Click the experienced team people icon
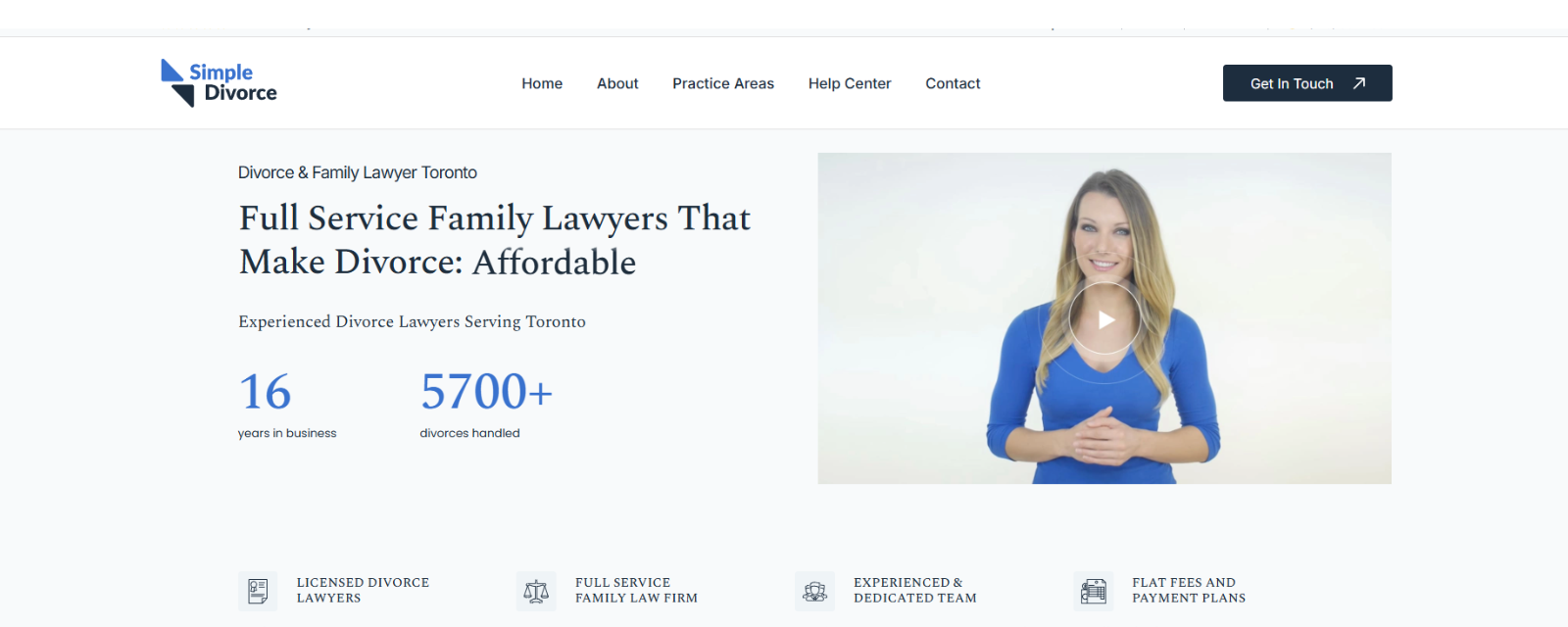The image size is (1568, 627). point(814,592)
